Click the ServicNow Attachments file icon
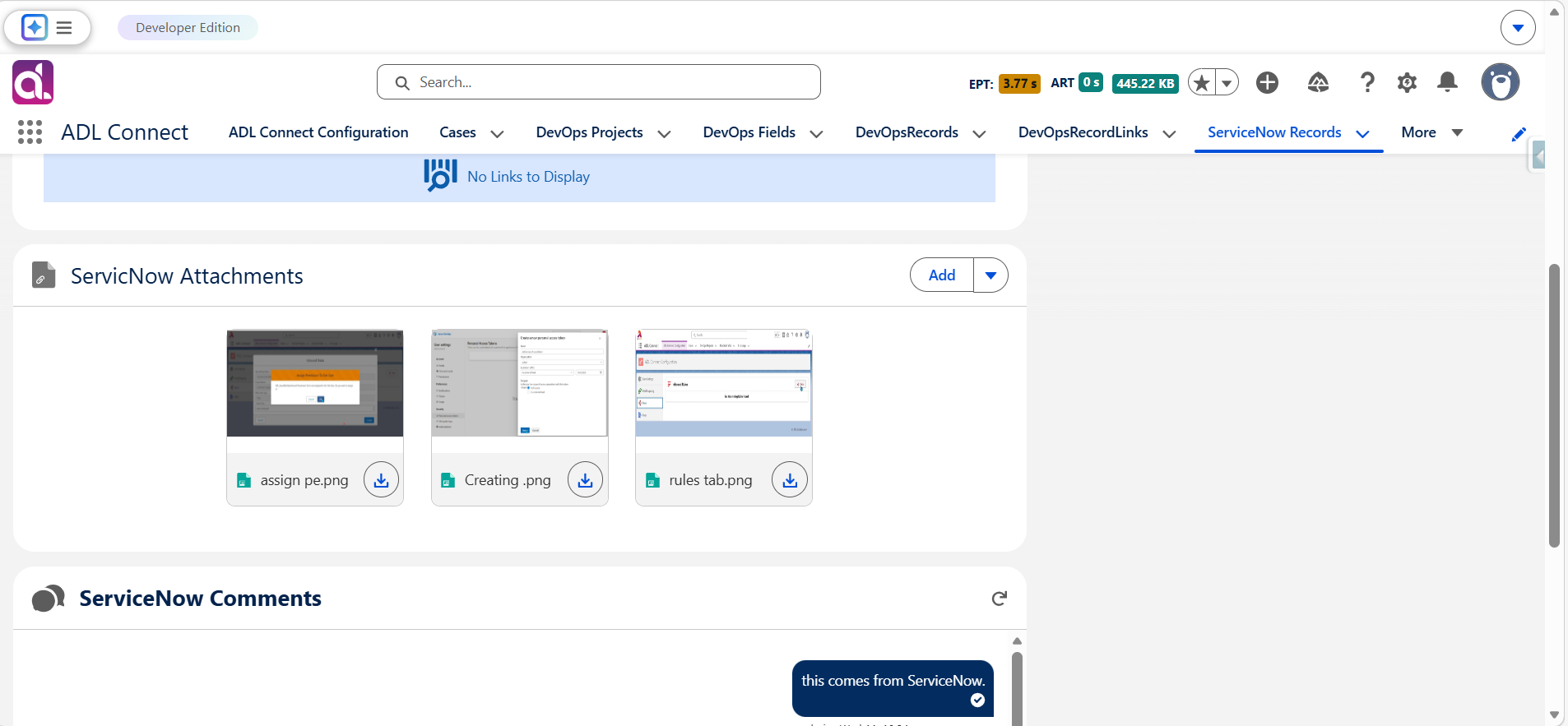1568x726 pixels. pos(44,275)
